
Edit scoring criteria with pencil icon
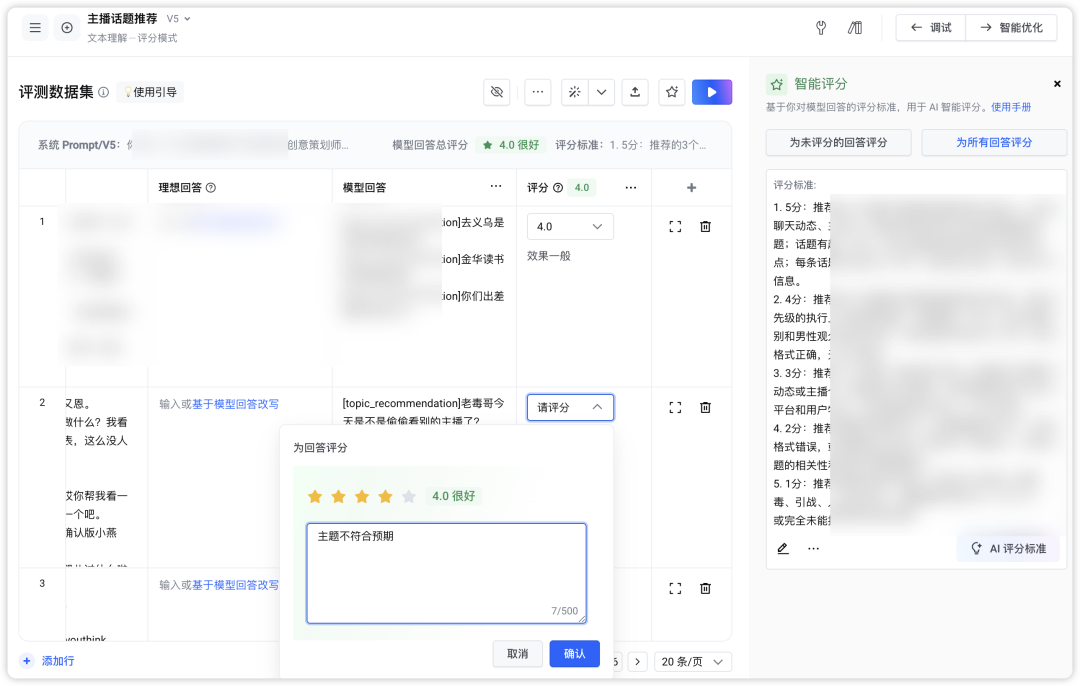point(783,548)
